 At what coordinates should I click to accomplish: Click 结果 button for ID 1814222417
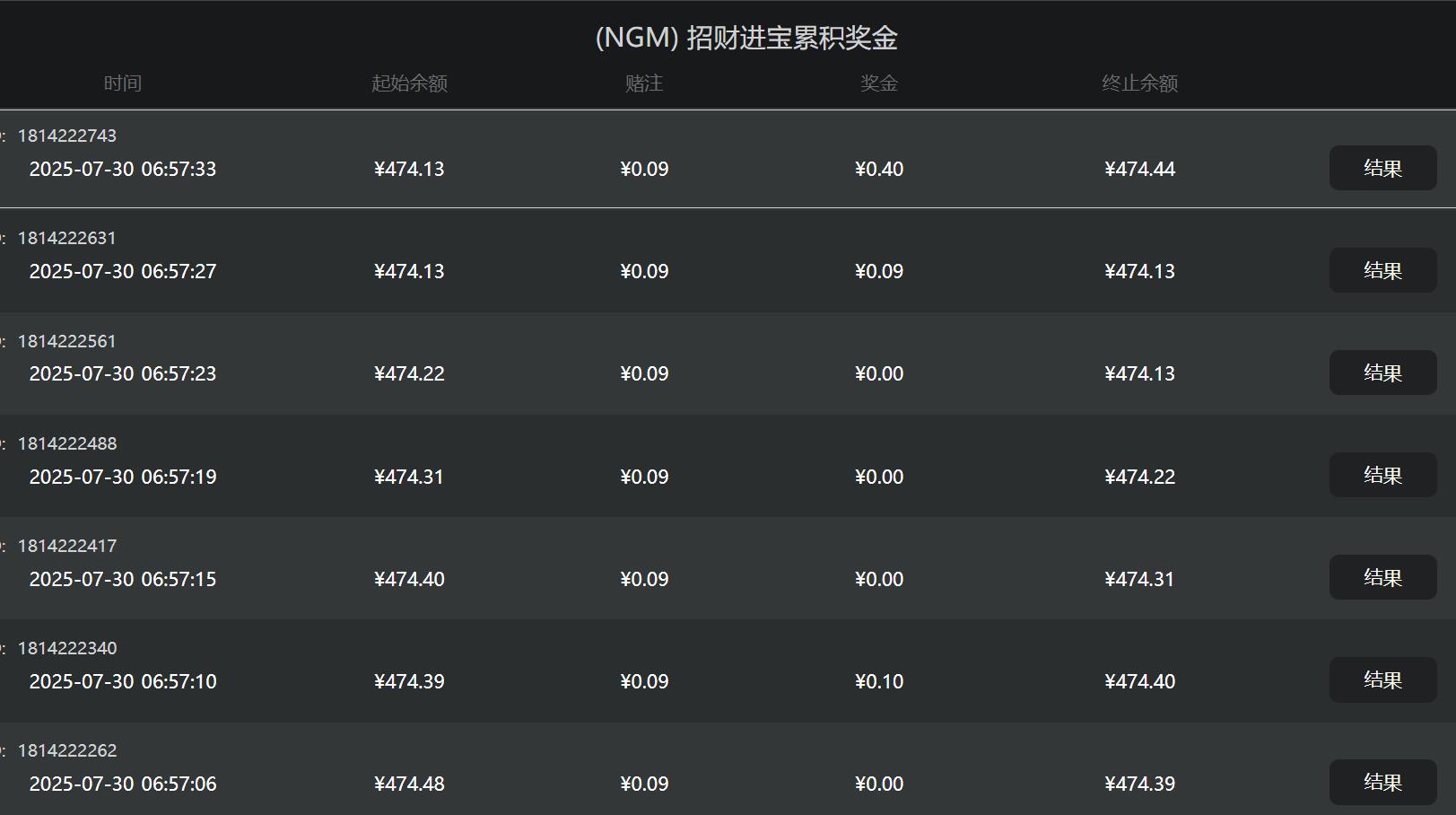pos(1382,577)
